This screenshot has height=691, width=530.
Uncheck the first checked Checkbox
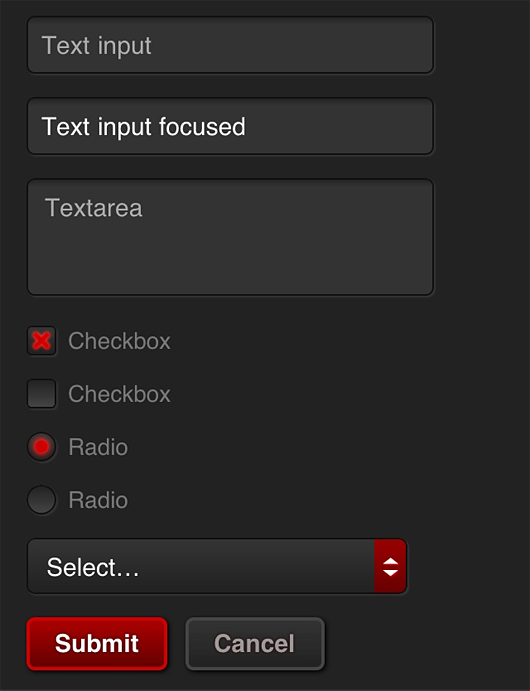41,341
